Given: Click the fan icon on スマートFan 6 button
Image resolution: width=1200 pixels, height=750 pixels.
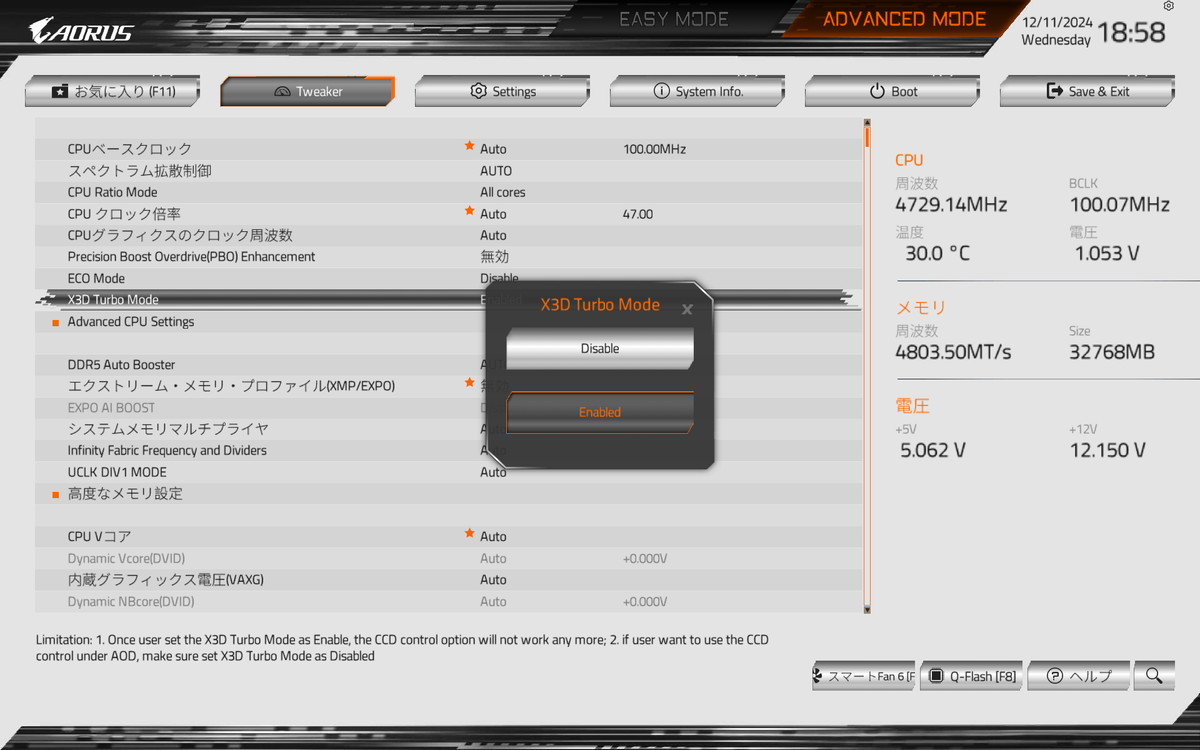Looking at the screenshot, I should coord(819,676).
